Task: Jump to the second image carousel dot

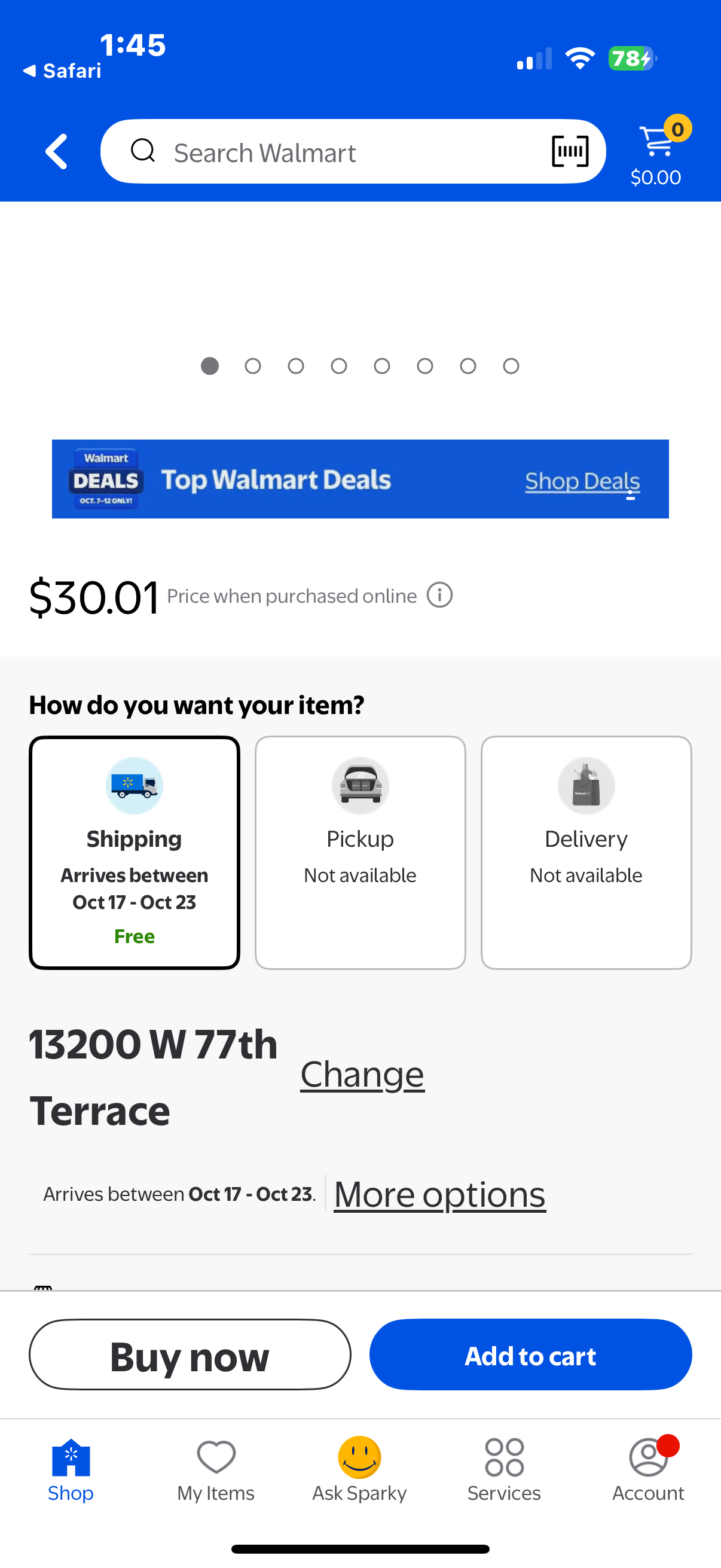Action: 252,366
